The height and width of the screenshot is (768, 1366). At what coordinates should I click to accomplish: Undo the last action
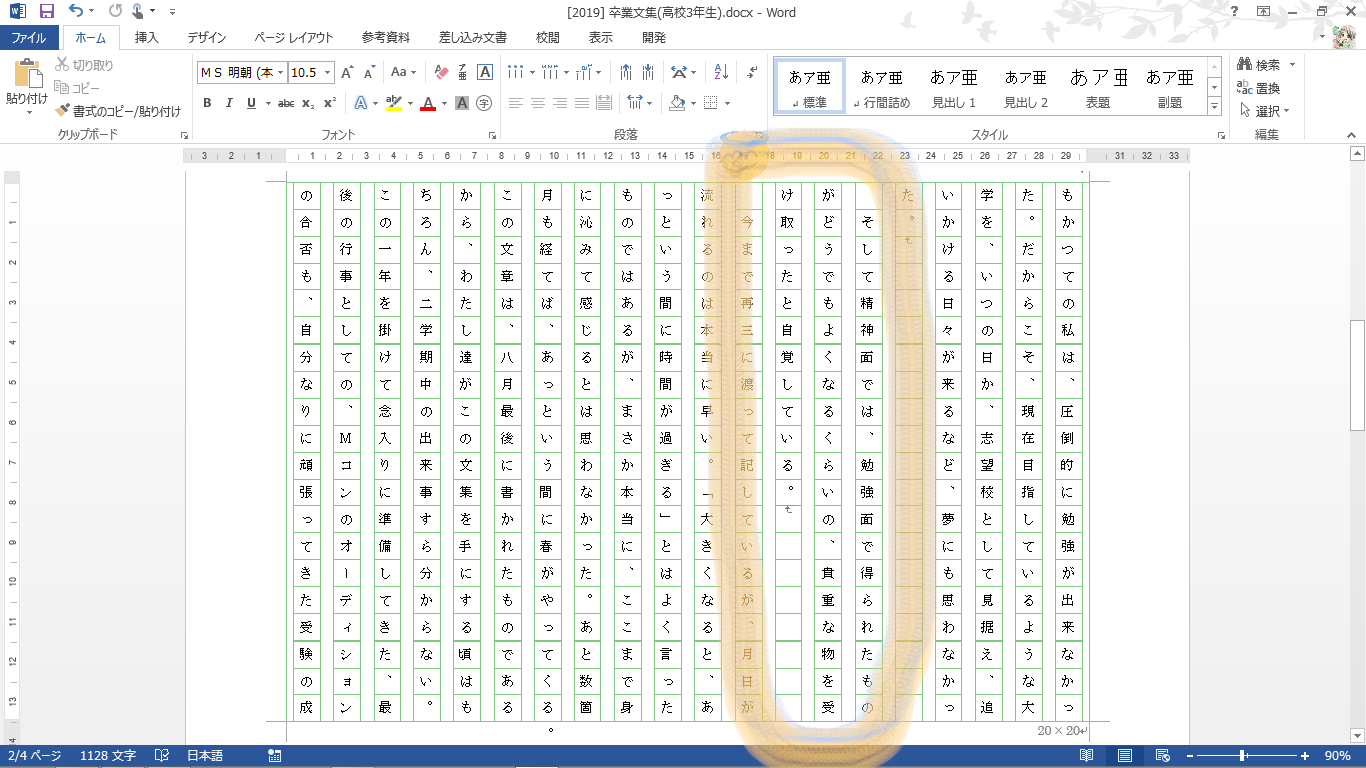pyautogui.click(x=77, y=11)
